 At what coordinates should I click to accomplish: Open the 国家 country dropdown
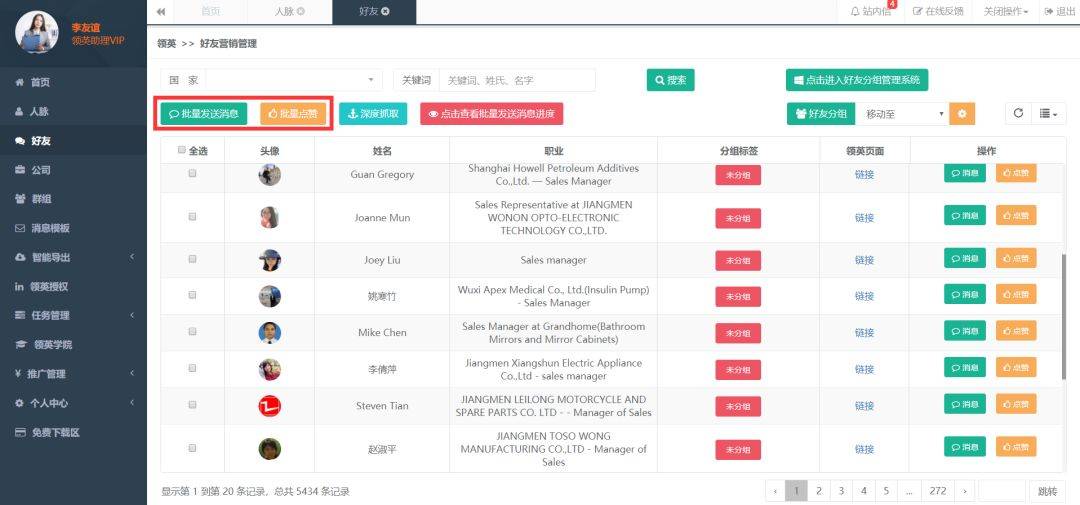(x=294, y=80)
